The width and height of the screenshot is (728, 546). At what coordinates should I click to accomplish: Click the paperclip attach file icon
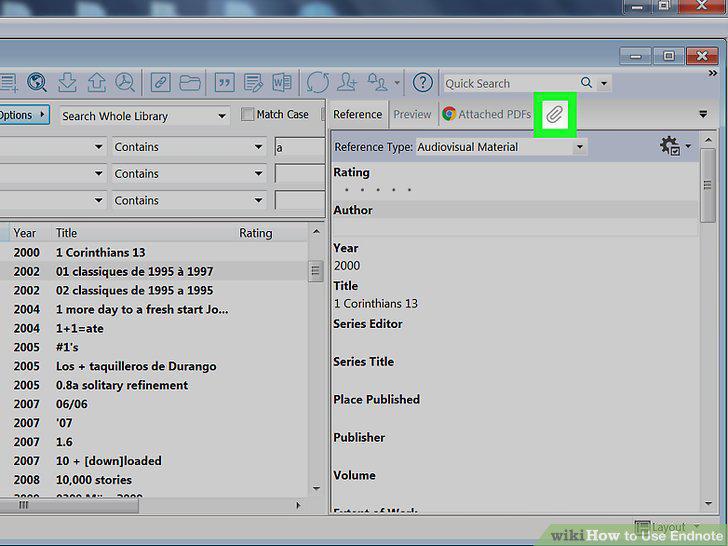coord(555,114)
